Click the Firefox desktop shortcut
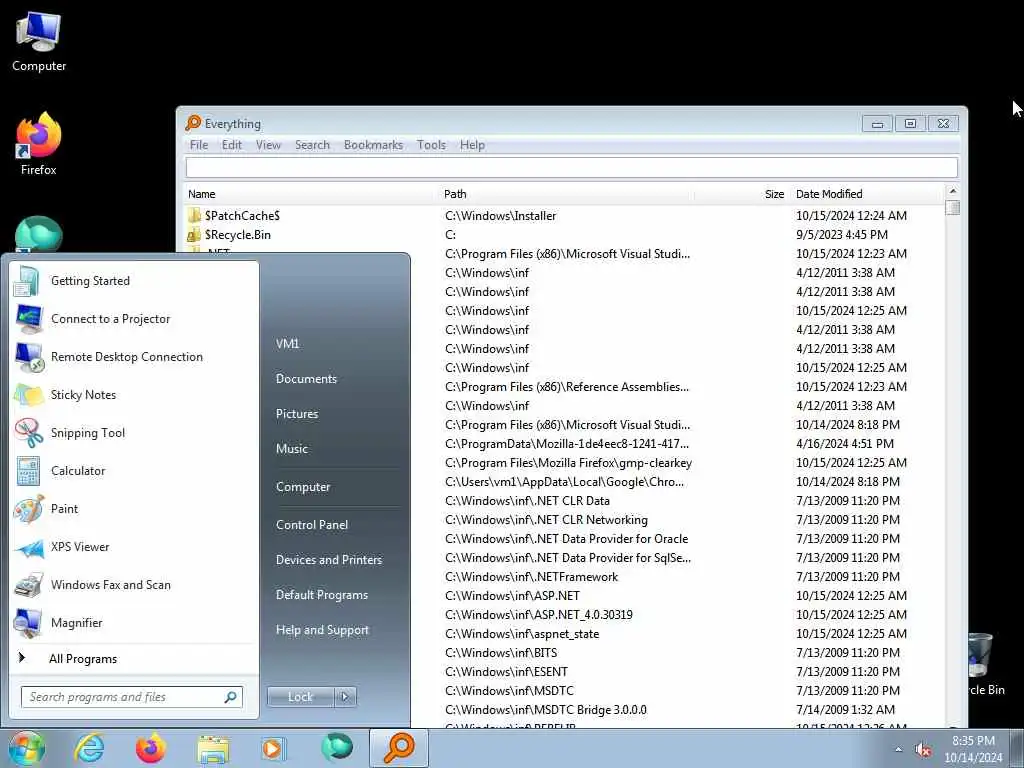This screenshot has width=1024, height=768. (39, 144)
